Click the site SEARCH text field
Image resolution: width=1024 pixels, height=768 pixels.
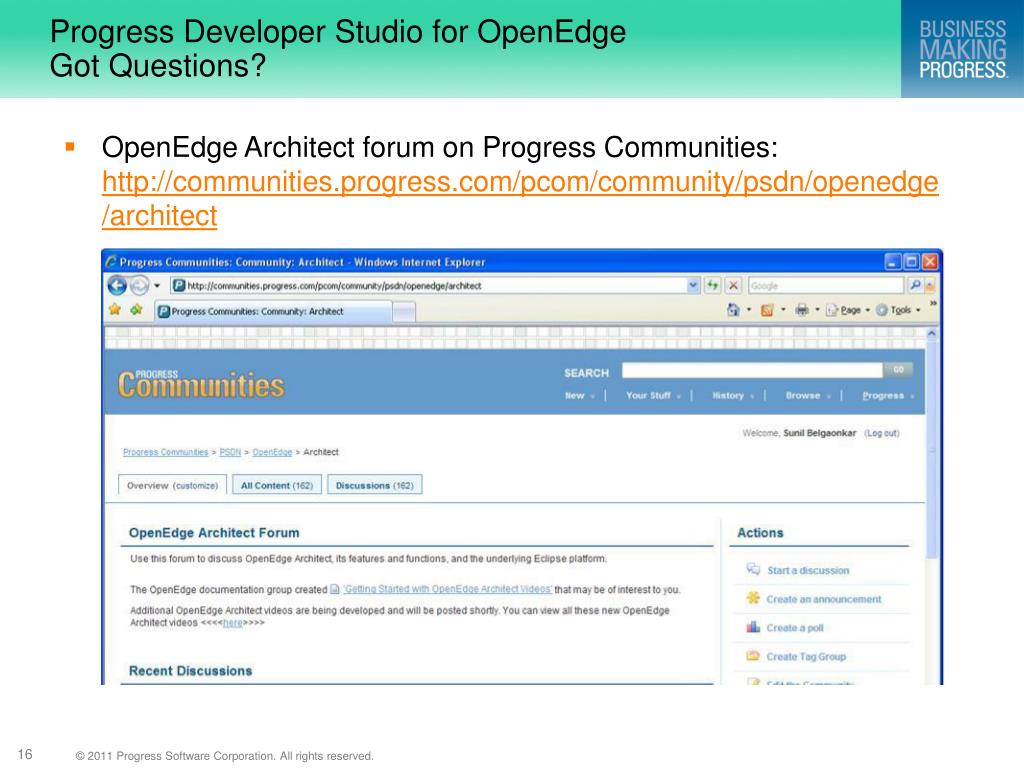[752, 370]
